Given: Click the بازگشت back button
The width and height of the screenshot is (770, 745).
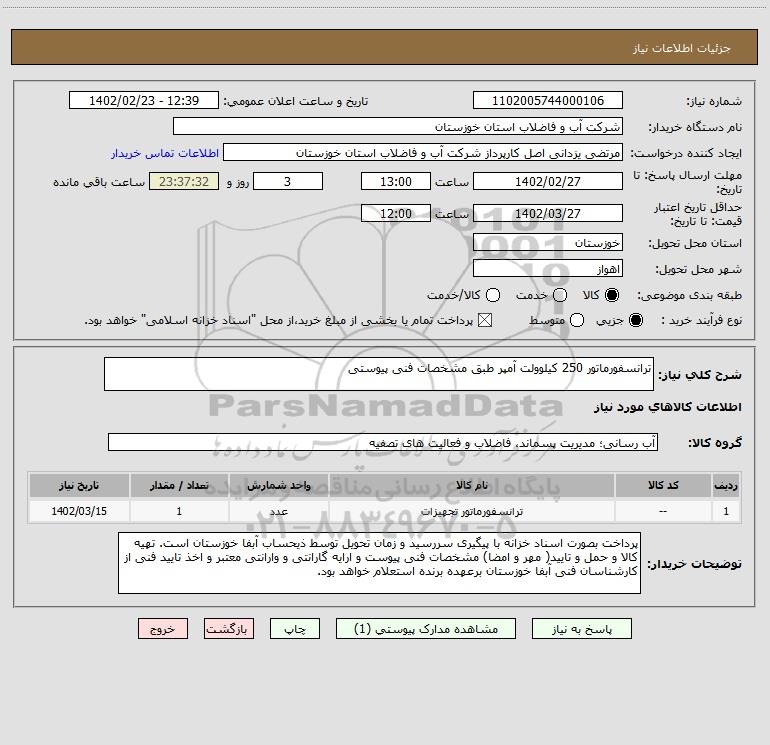Looking at the screenshot, I should (229, 629).
